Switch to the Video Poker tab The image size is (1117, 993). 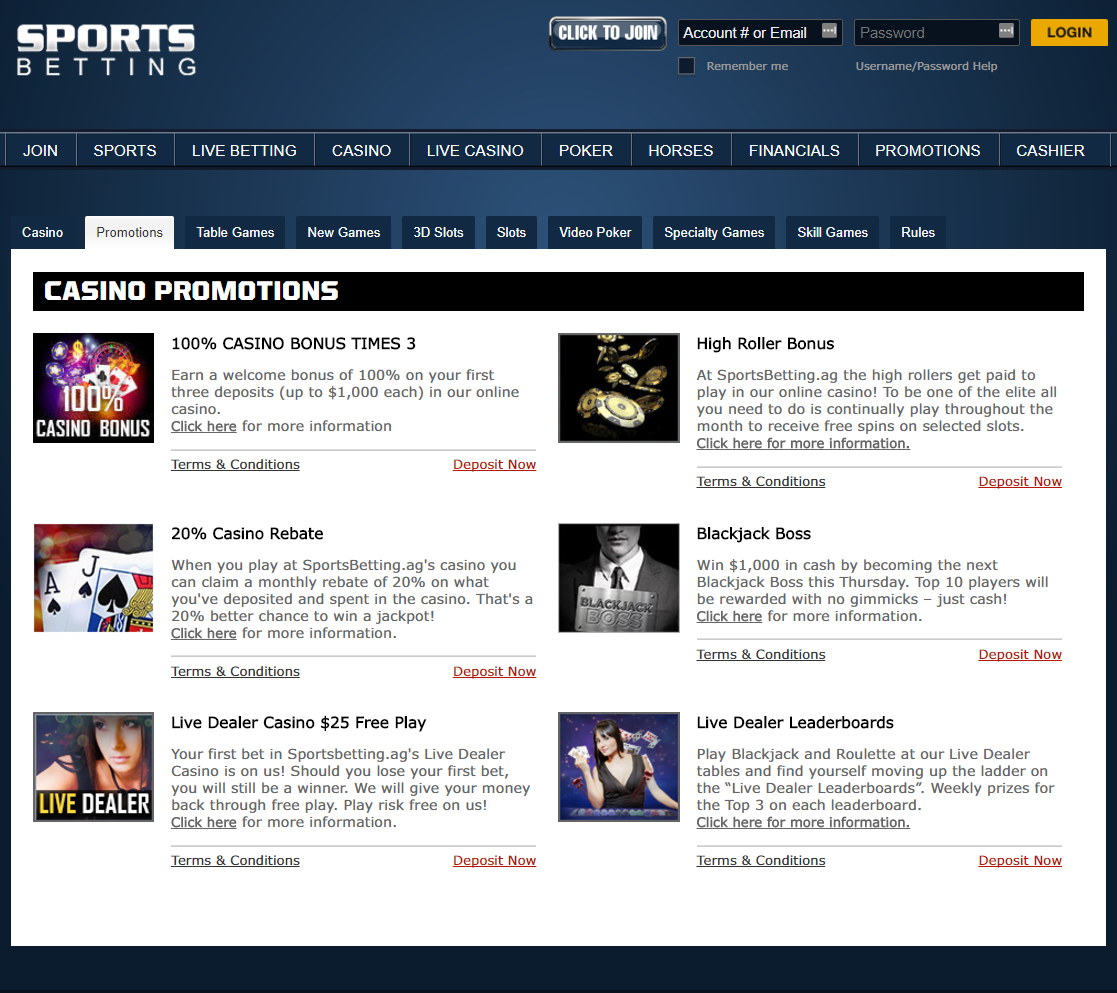pos(595,232)
